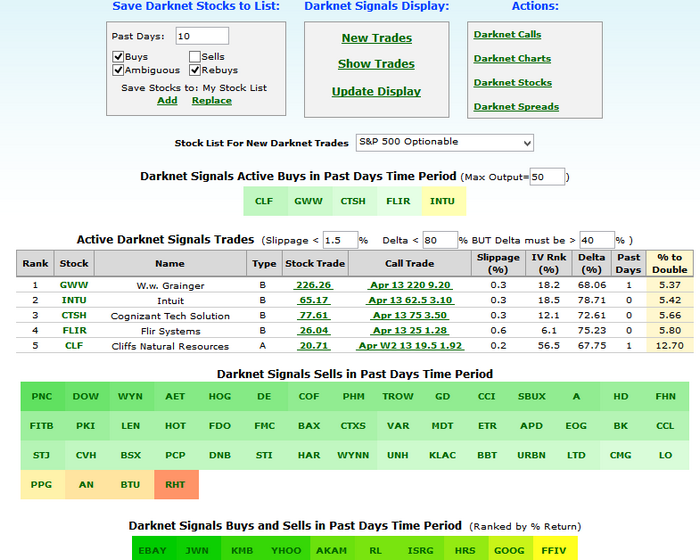Select EBAY ranked return tile
This screenshot has height=560, width=700.
click(154, 548)
